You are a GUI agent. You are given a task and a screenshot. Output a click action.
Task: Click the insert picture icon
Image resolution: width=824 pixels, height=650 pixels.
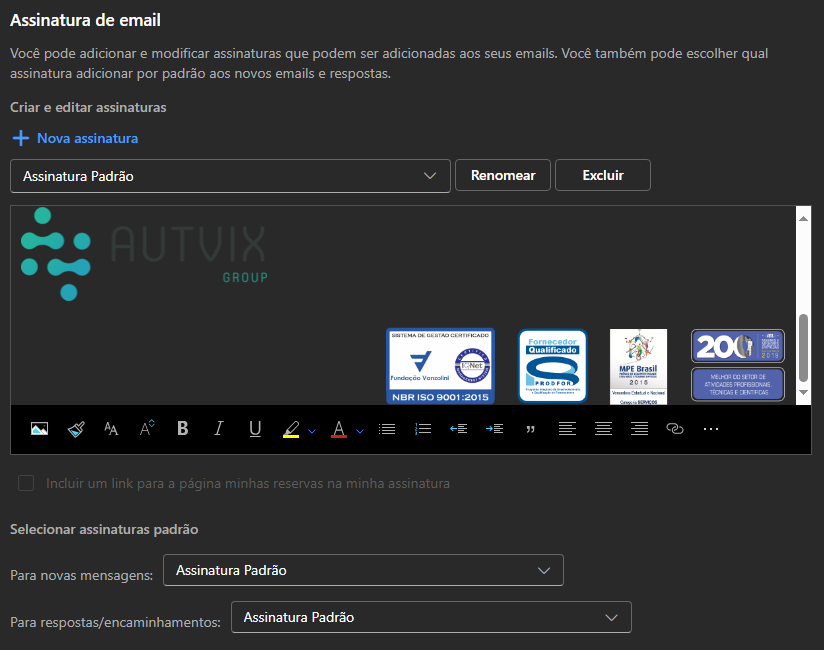click(39, 429)
